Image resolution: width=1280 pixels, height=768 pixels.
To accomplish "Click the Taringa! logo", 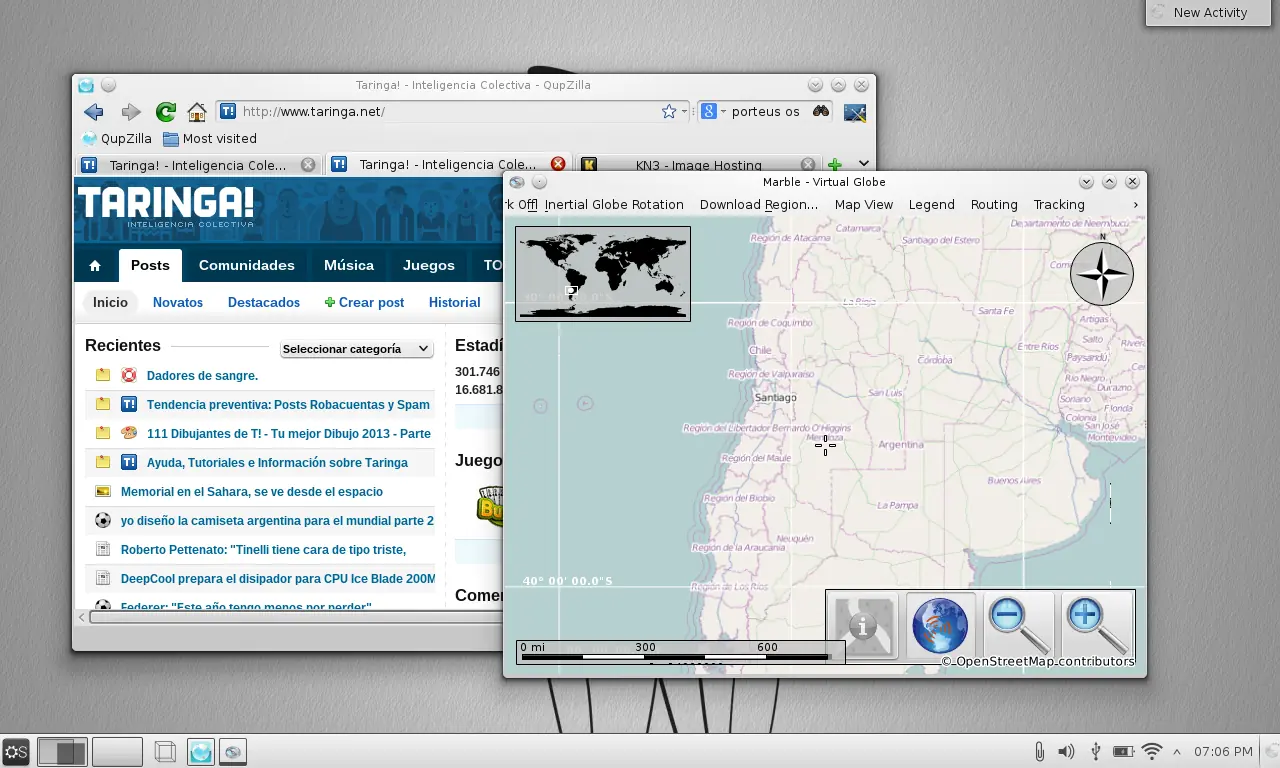I will (166, 206).
